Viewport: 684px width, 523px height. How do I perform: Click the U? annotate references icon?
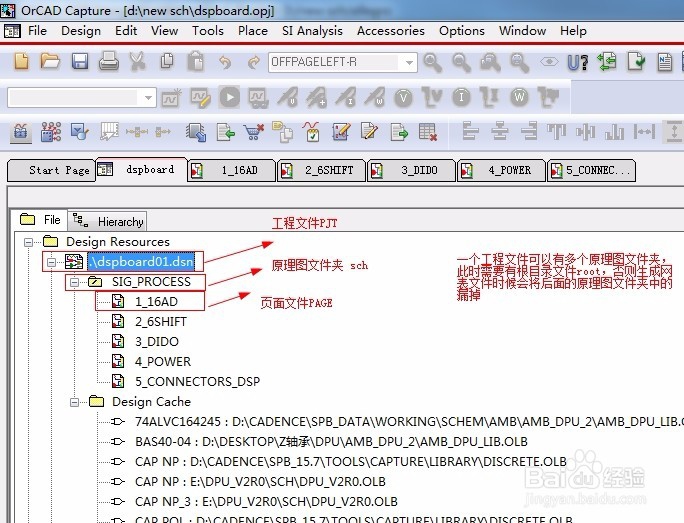(x=578, y=63)
